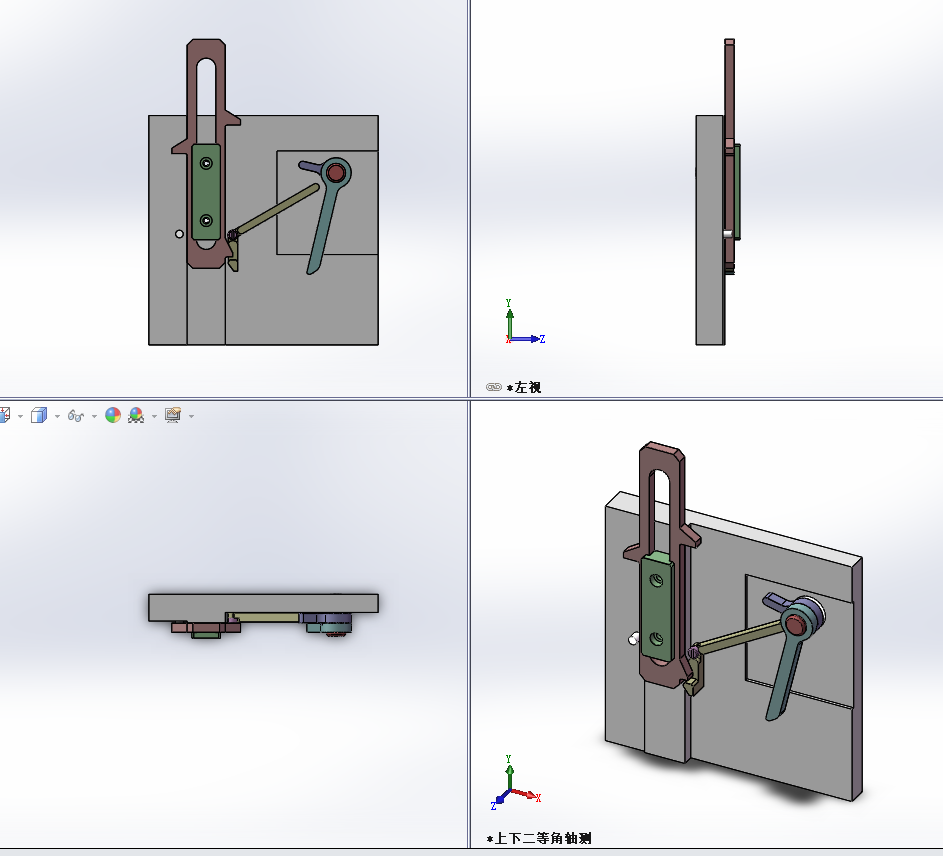Expand the apply scene dropdown arrow

coord(154,416)
